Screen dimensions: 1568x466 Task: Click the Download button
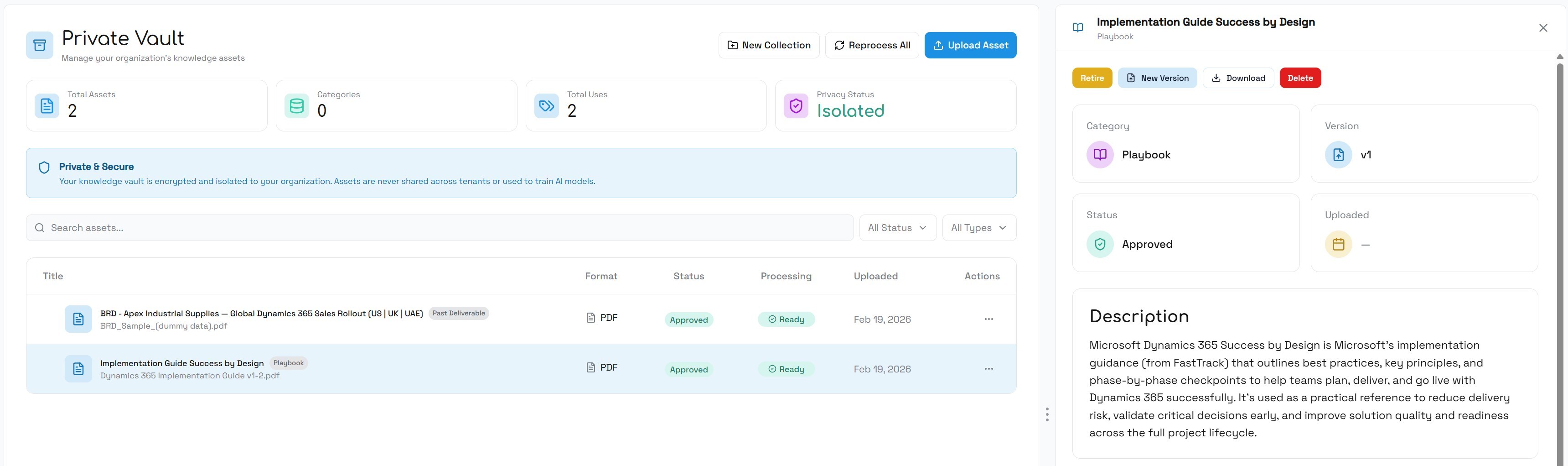pos(1238,78)
